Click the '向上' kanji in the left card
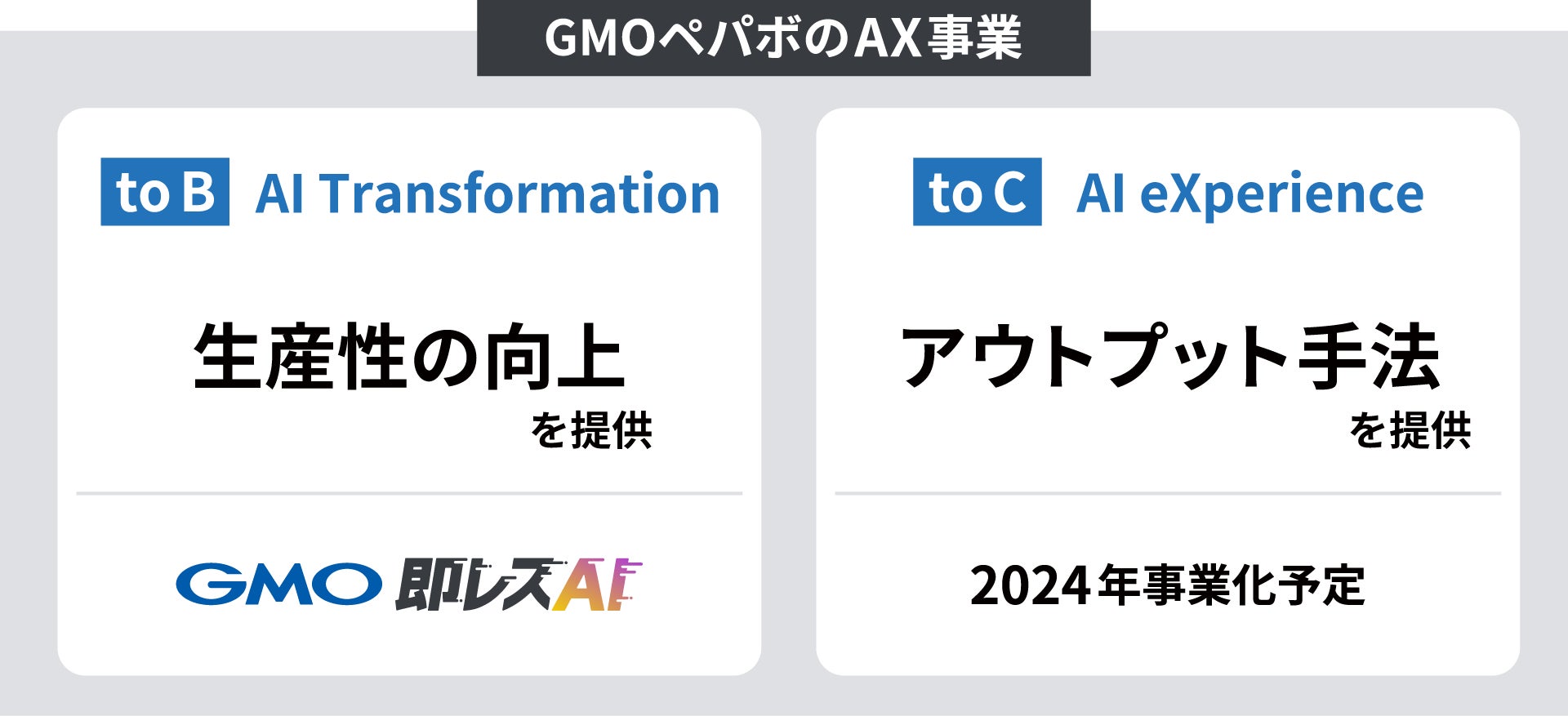Screen dimensions: 1568x716 coord(555,357)
